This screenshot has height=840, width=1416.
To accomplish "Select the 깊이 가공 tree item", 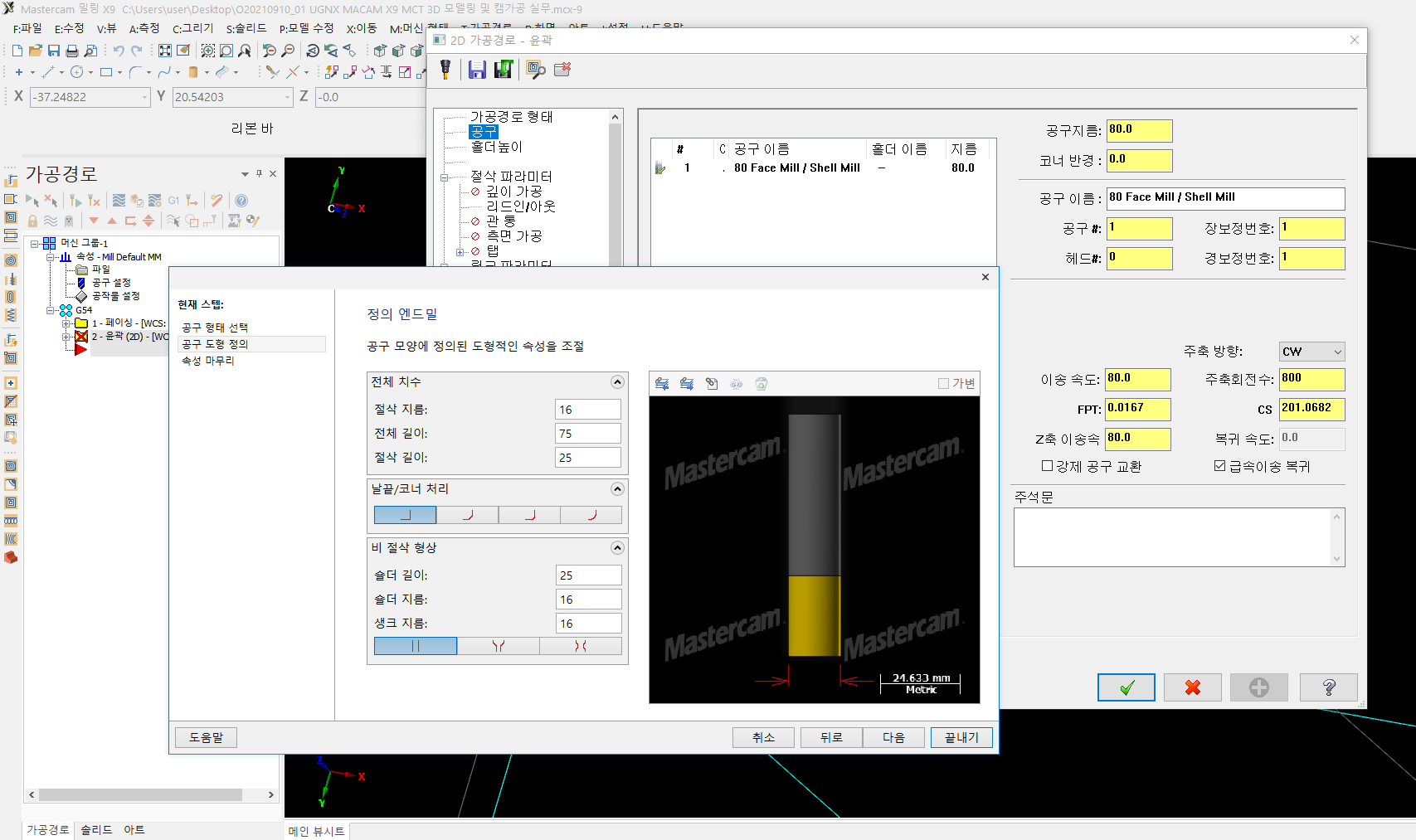I will coord(513,192).
